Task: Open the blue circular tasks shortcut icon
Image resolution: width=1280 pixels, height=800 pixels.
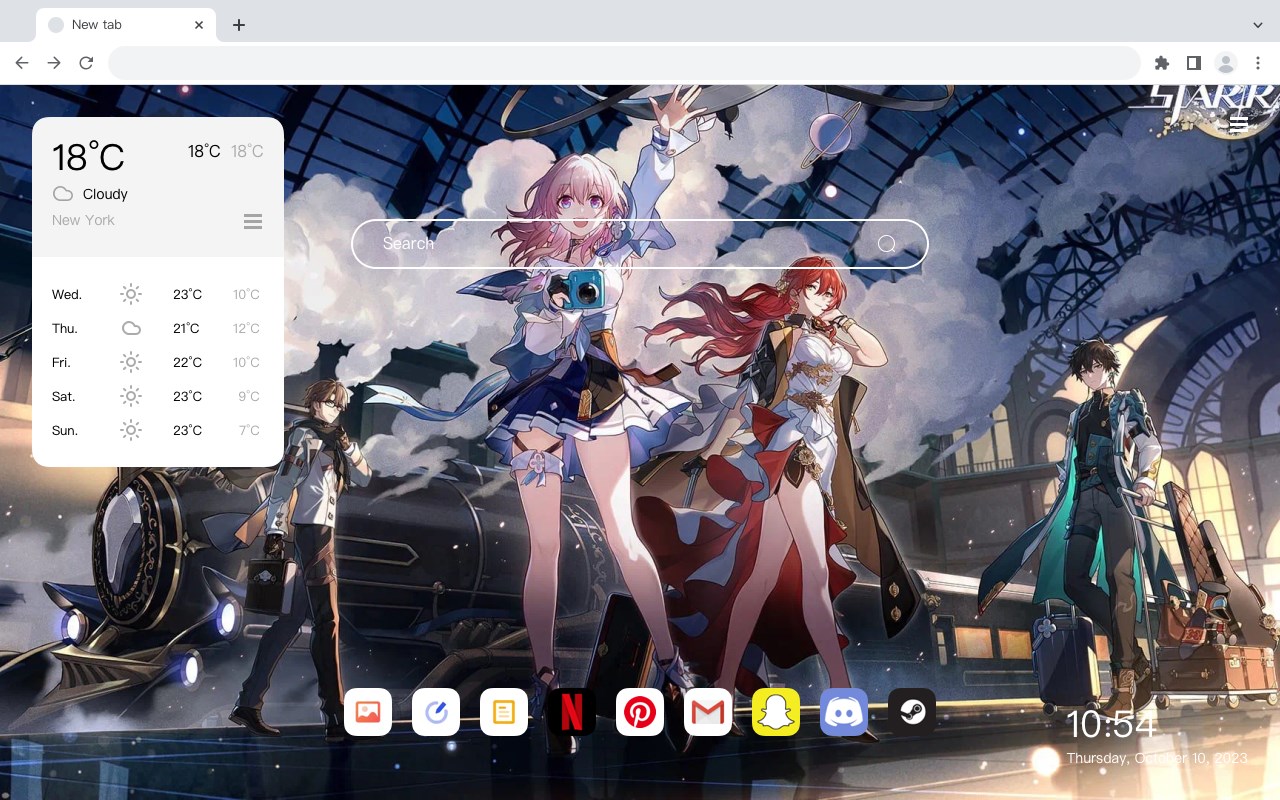Action: tap(436, 712)
